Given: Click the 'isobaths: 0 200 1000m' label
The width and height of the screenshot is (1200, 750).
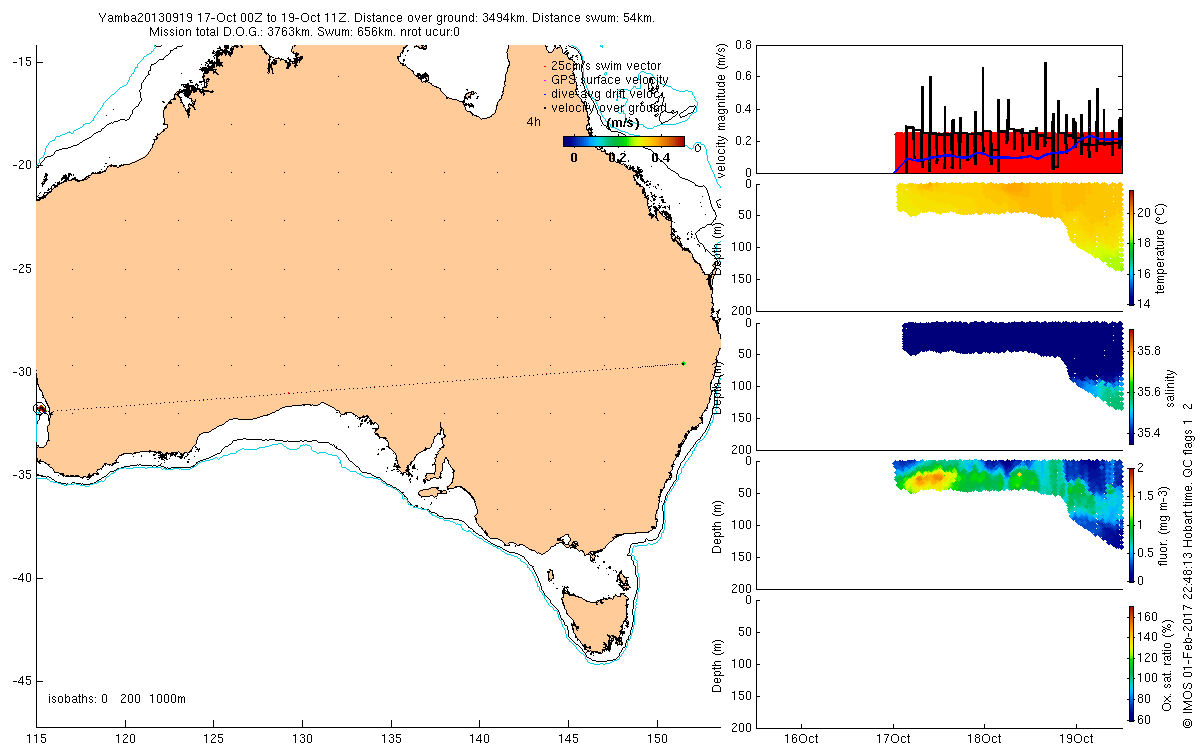Looking at the screenshot, I should [117, 699].
